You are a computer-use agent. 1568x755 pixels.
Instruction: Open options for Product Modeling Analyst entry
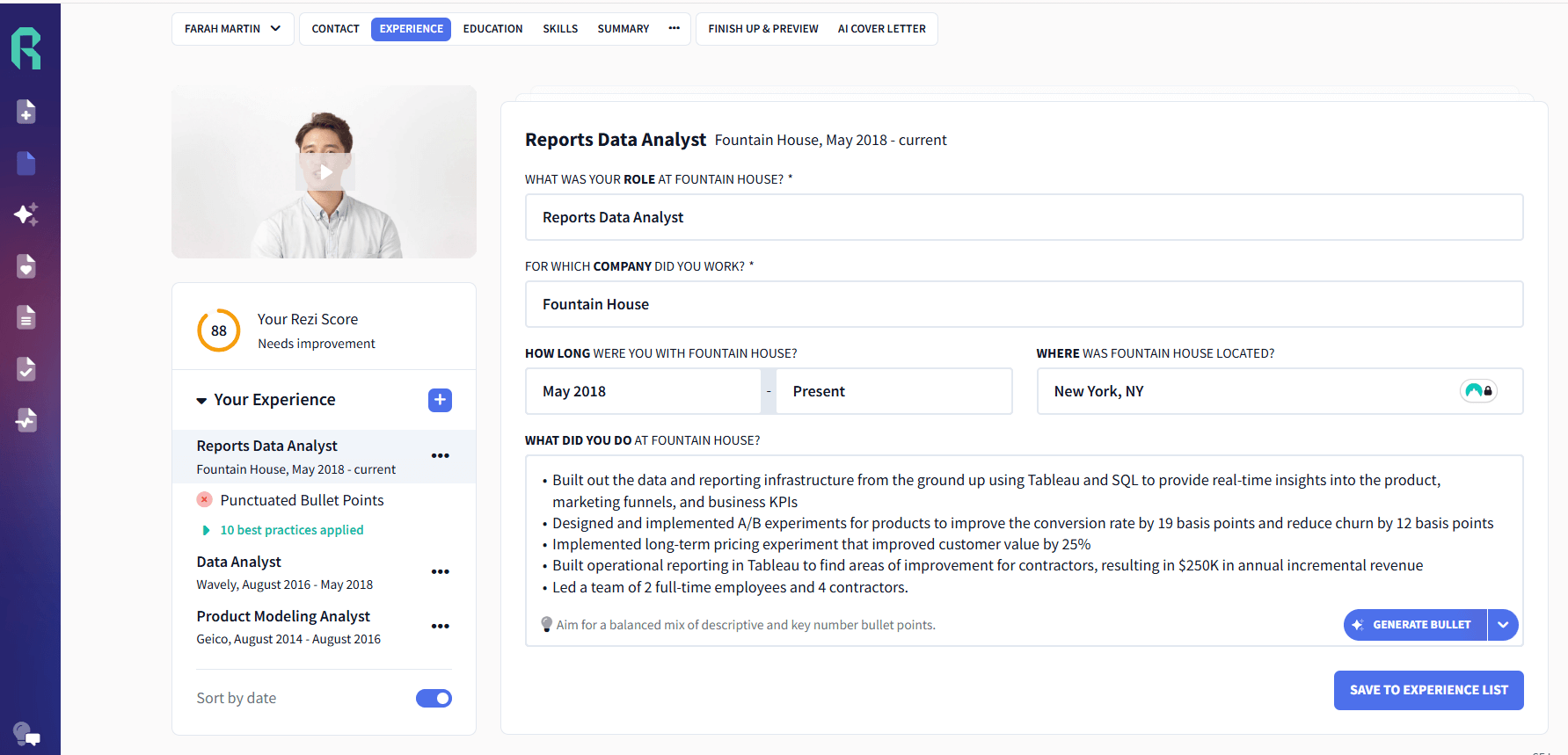click(x=441, y=626)
